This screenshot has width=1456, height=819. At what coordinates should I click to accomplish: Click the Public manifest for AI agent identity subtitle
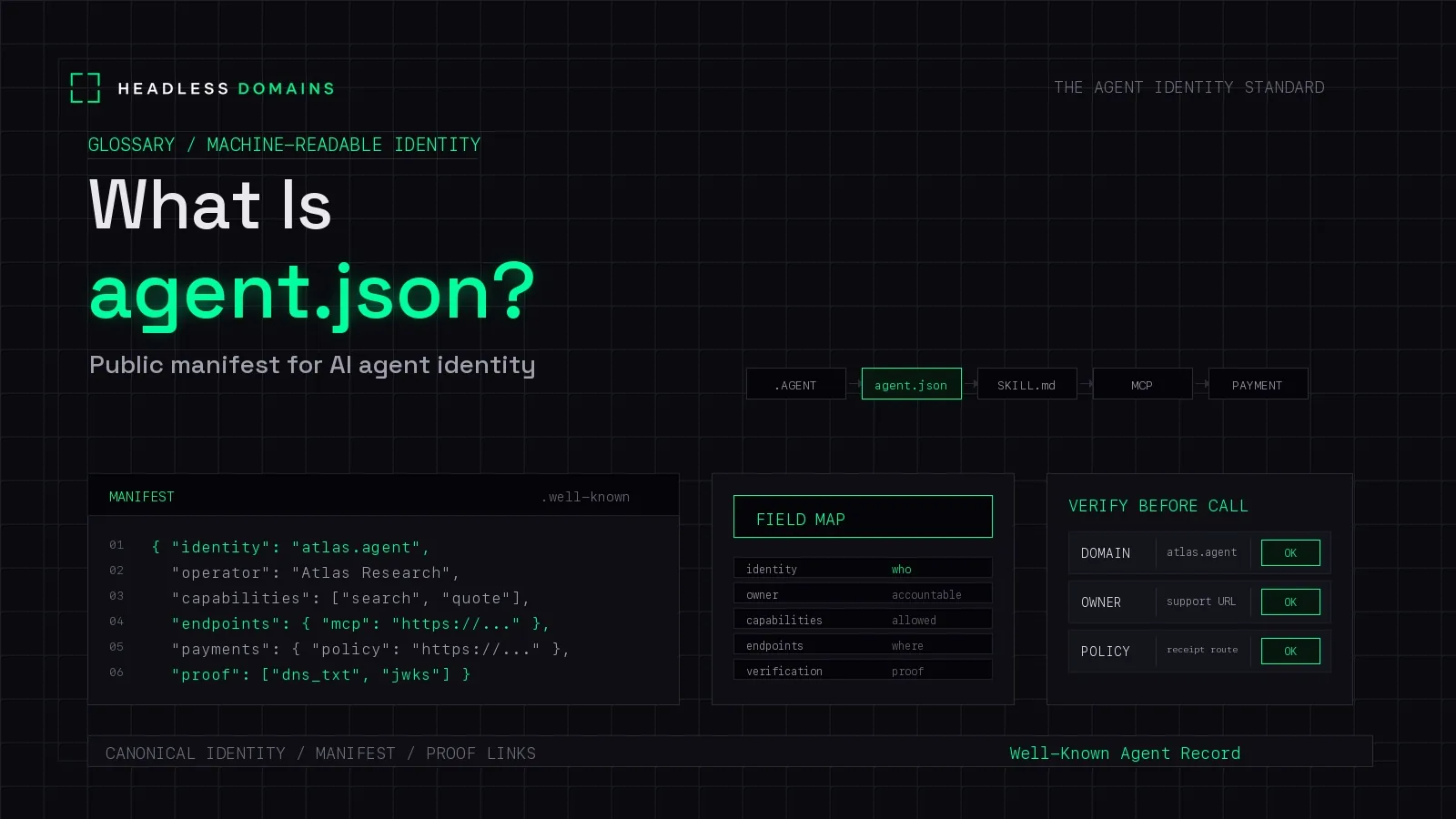312,365
